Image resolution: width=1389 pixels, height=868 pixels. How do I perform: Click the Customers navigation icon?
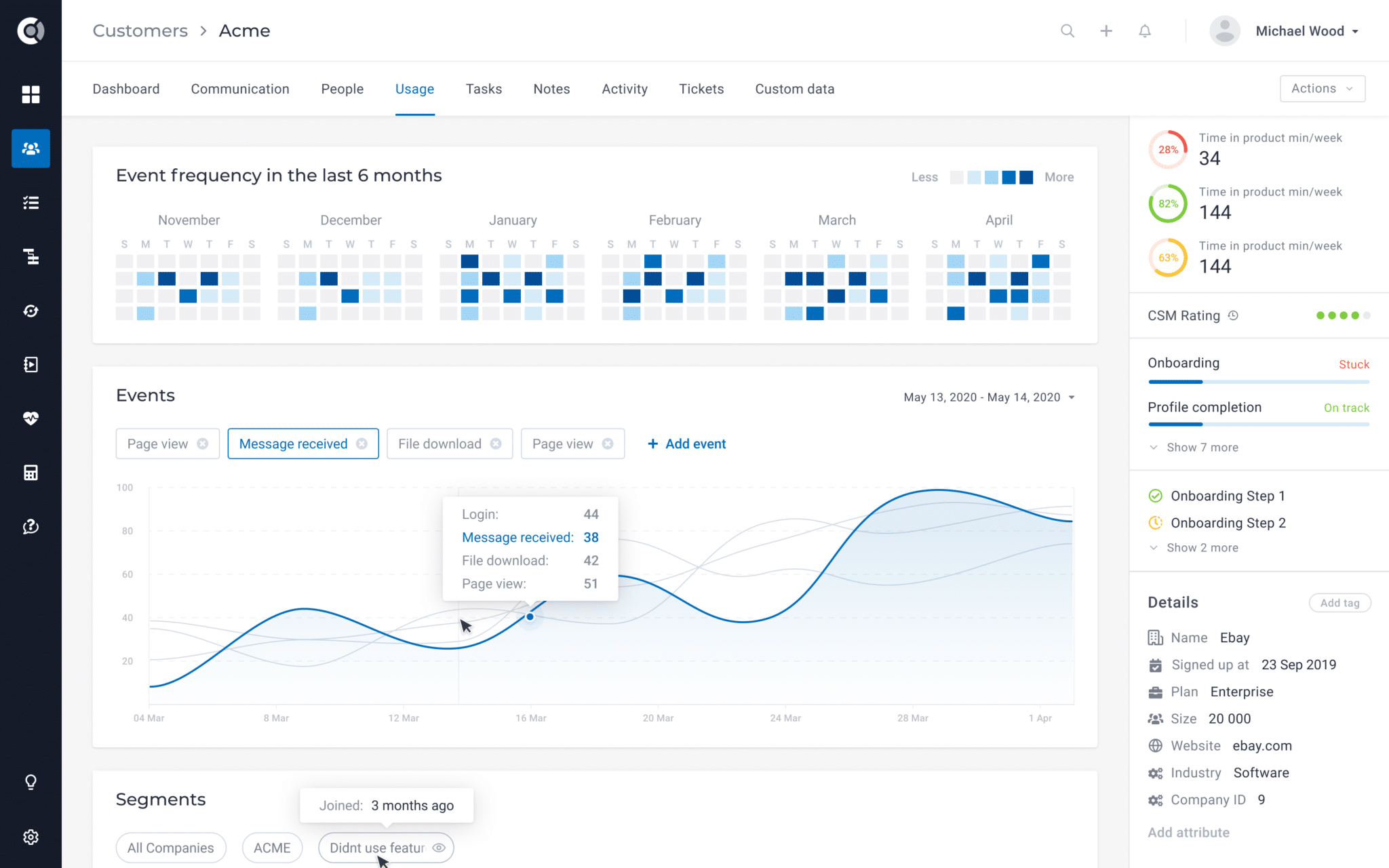tap(29, 149)
